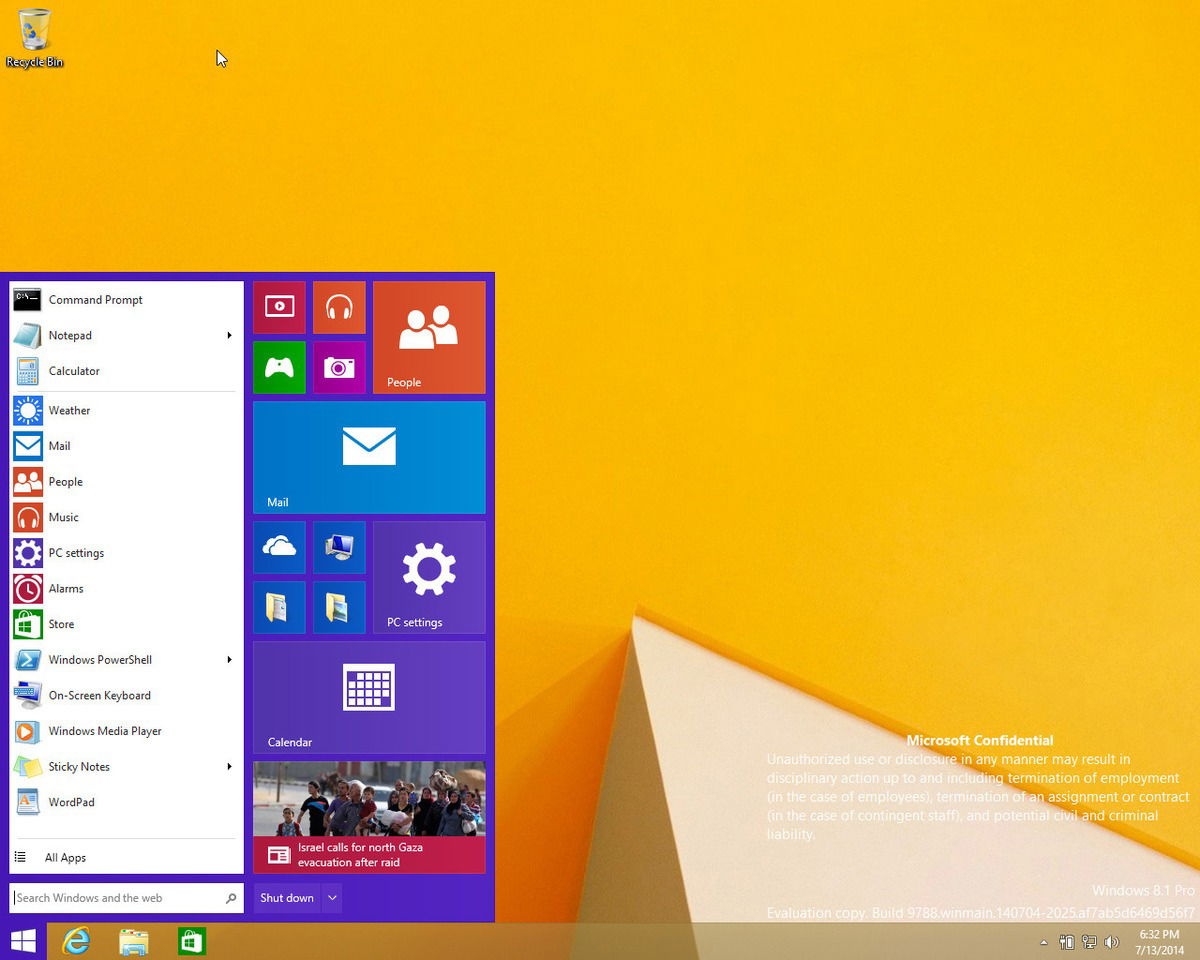Click the Start button on the taskbar
The width and height of the screenshot is (1200, 960).
point(22,941)
